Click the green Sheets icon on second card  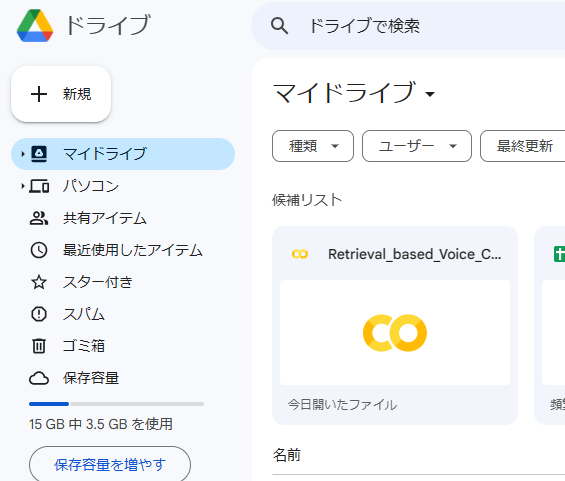(559, 254)
